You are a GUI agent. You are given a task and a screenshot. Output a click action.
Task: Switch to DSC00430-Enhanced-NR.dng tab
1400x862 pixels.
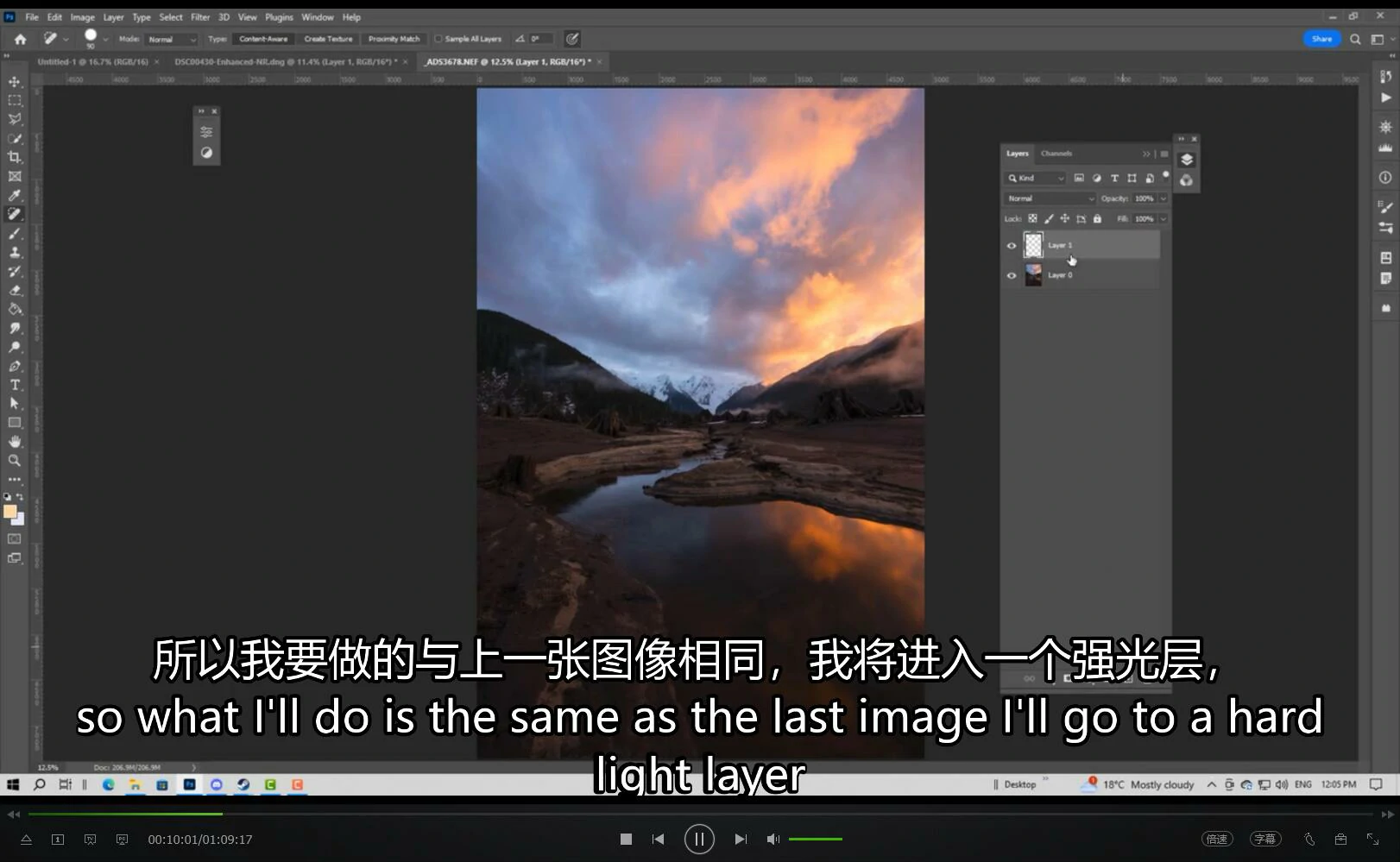(286, 62)
